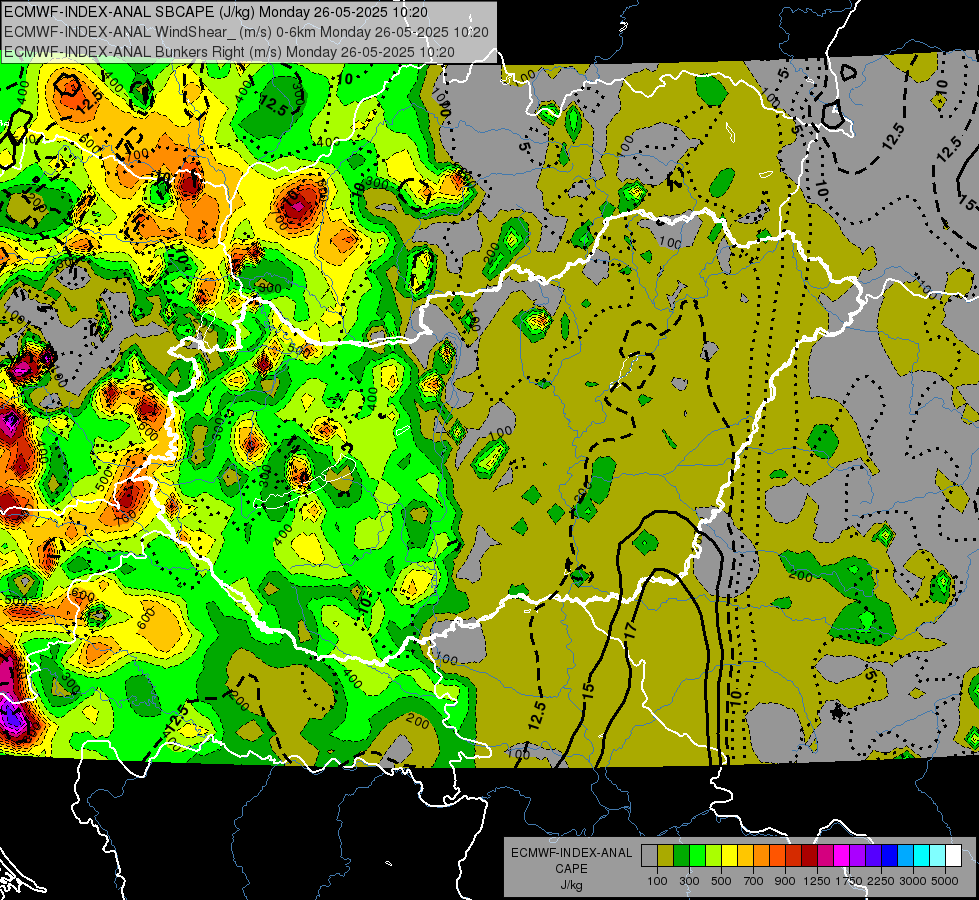
Task: Click the 300 tick label in the legend
Action: 689,881
